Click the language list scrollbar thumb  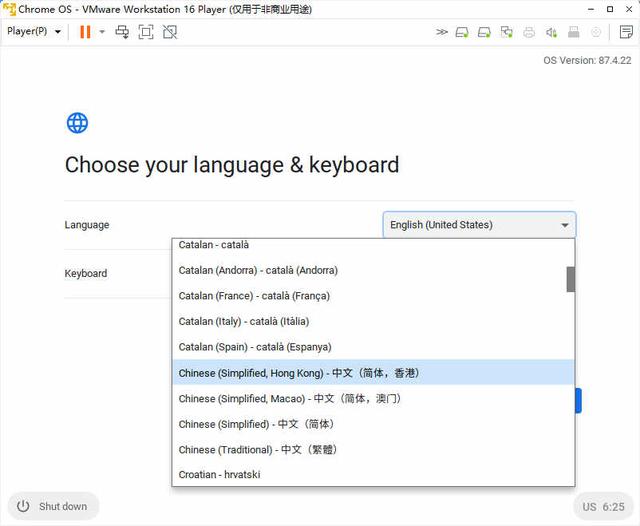pos(570,280)
